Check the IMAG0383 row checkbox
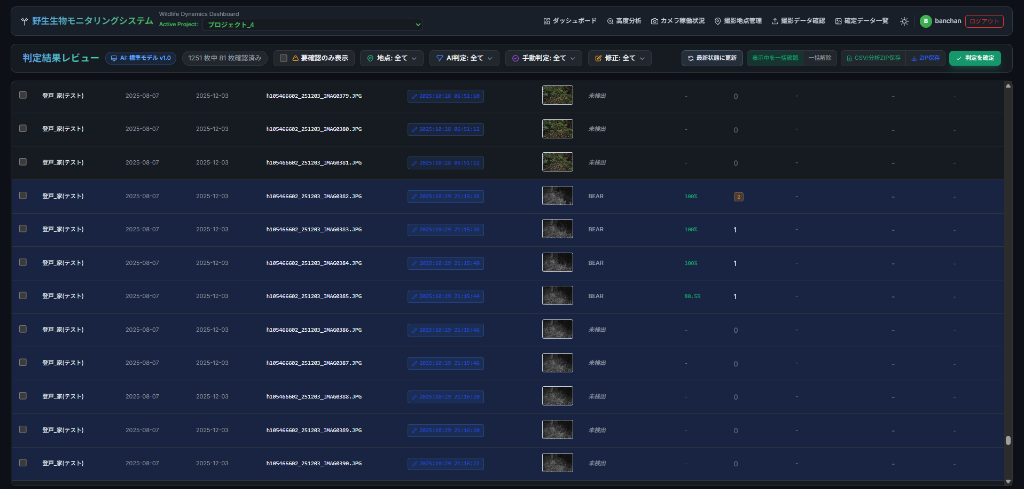The width and height of the screenshot is (1024, 489). point(23,229)
